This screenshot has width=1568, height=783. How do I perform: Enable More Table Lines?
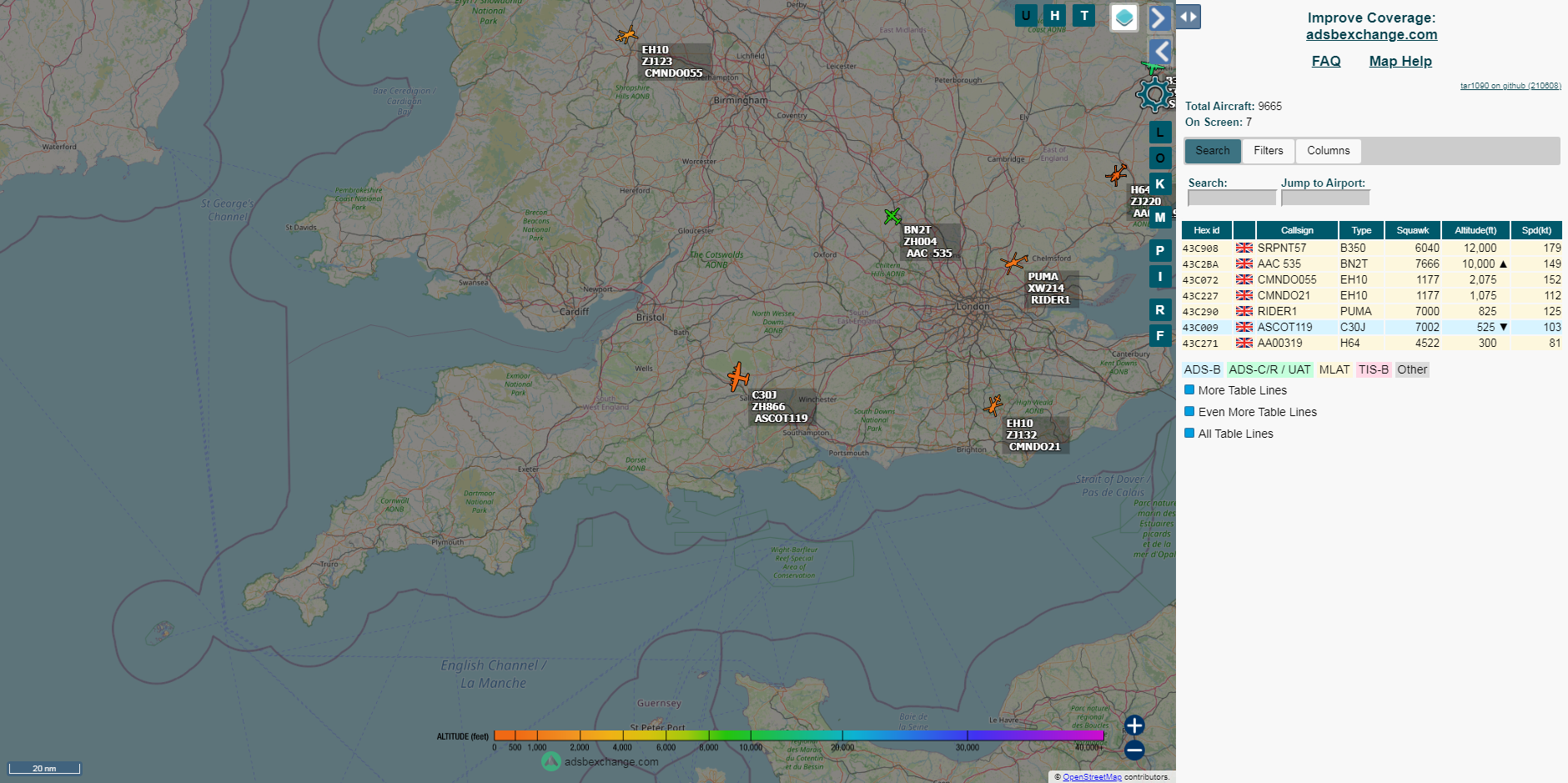pos(1189,389)
